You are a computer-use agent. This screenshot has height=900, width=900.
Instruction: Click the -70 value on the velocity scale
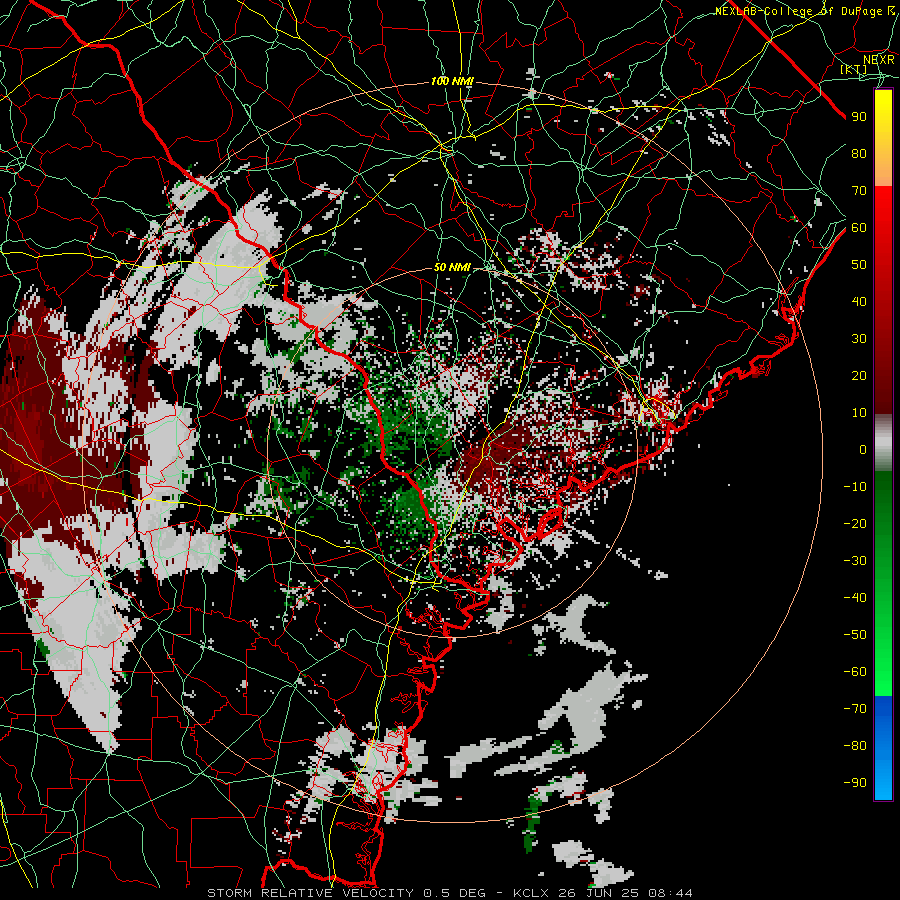[x=855, y=709]
